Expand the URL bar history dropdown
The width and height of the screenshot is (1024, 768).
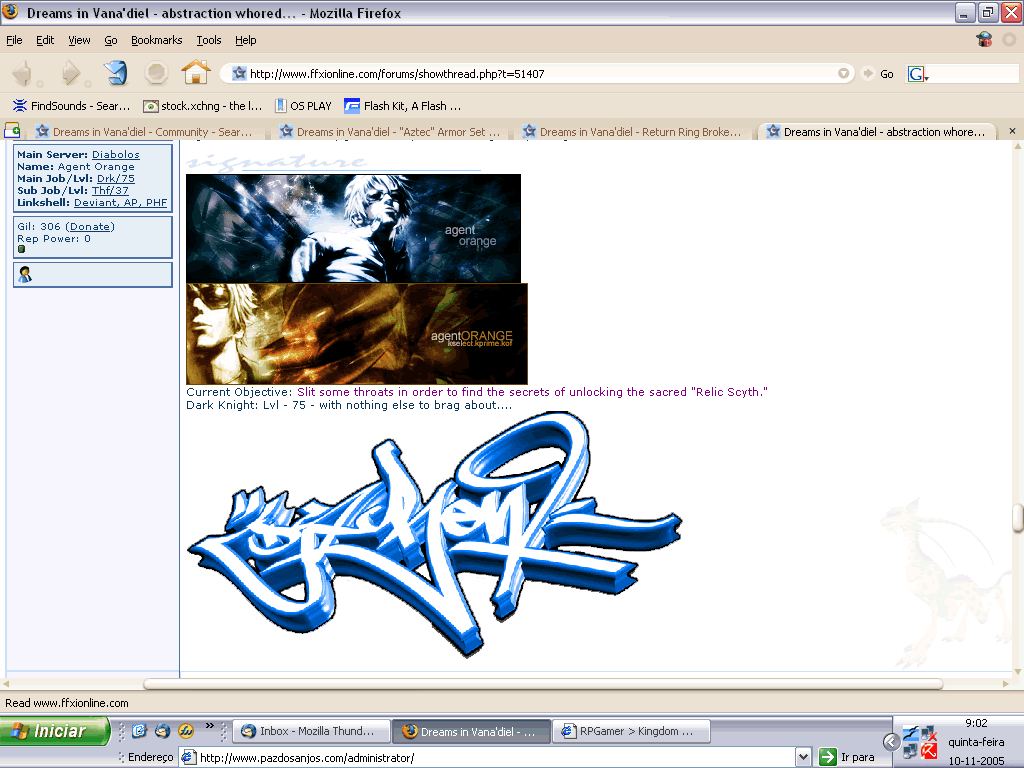click(x=845, y=74)
